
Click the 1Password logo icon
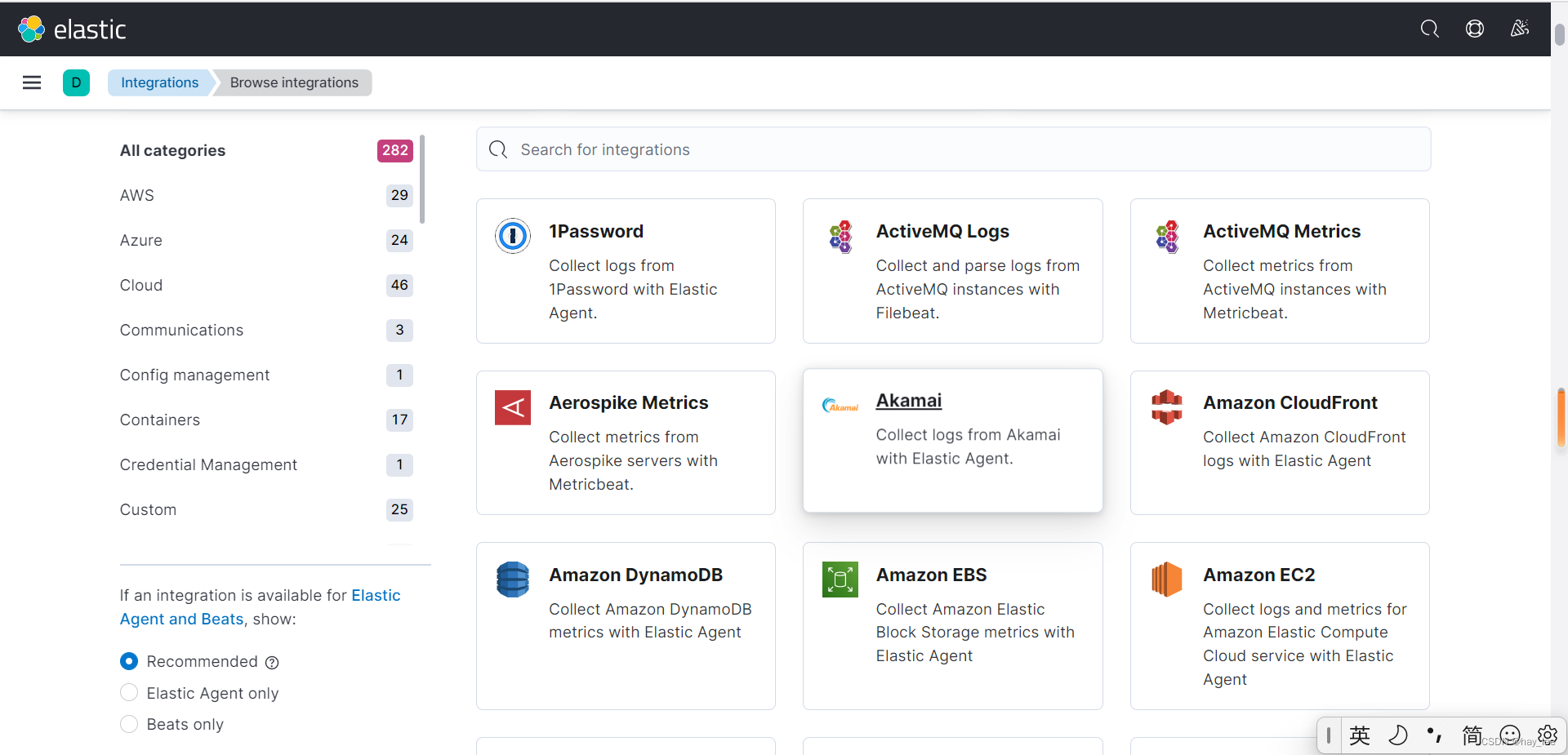[513, 236]
